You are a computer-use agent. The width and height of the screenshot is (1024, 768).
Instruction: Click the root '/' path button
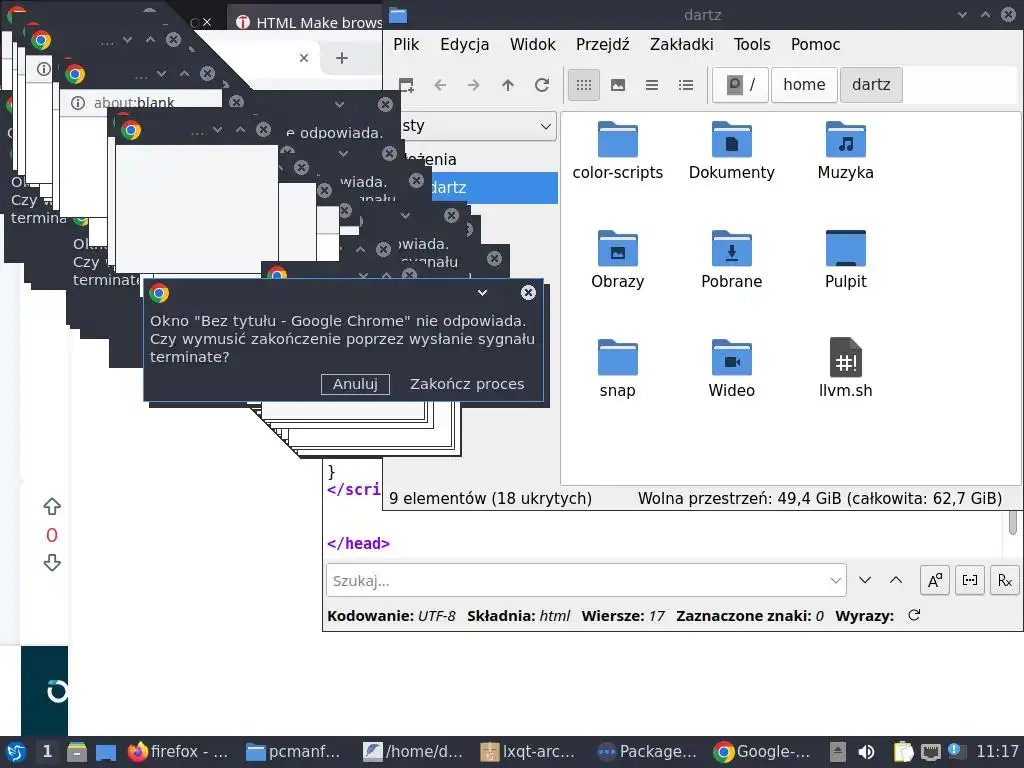point(741,85)
